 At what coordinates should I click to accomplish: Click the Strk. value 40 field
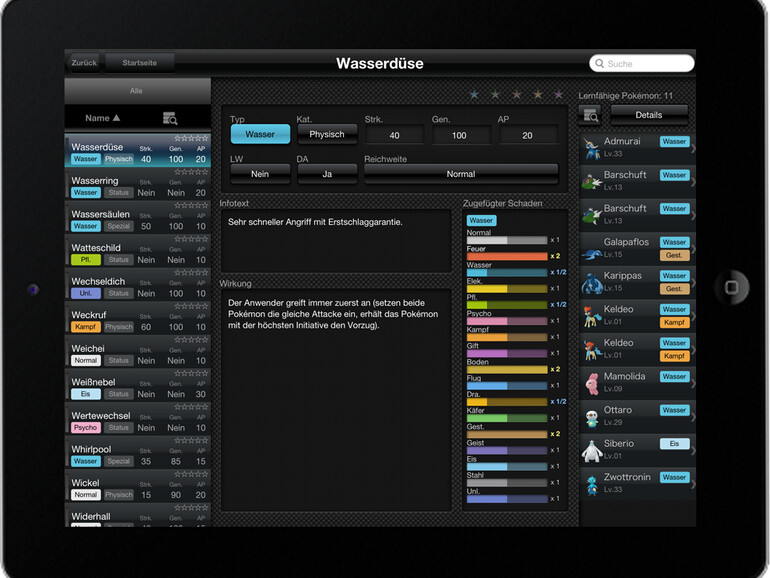(x=394, y=135)
